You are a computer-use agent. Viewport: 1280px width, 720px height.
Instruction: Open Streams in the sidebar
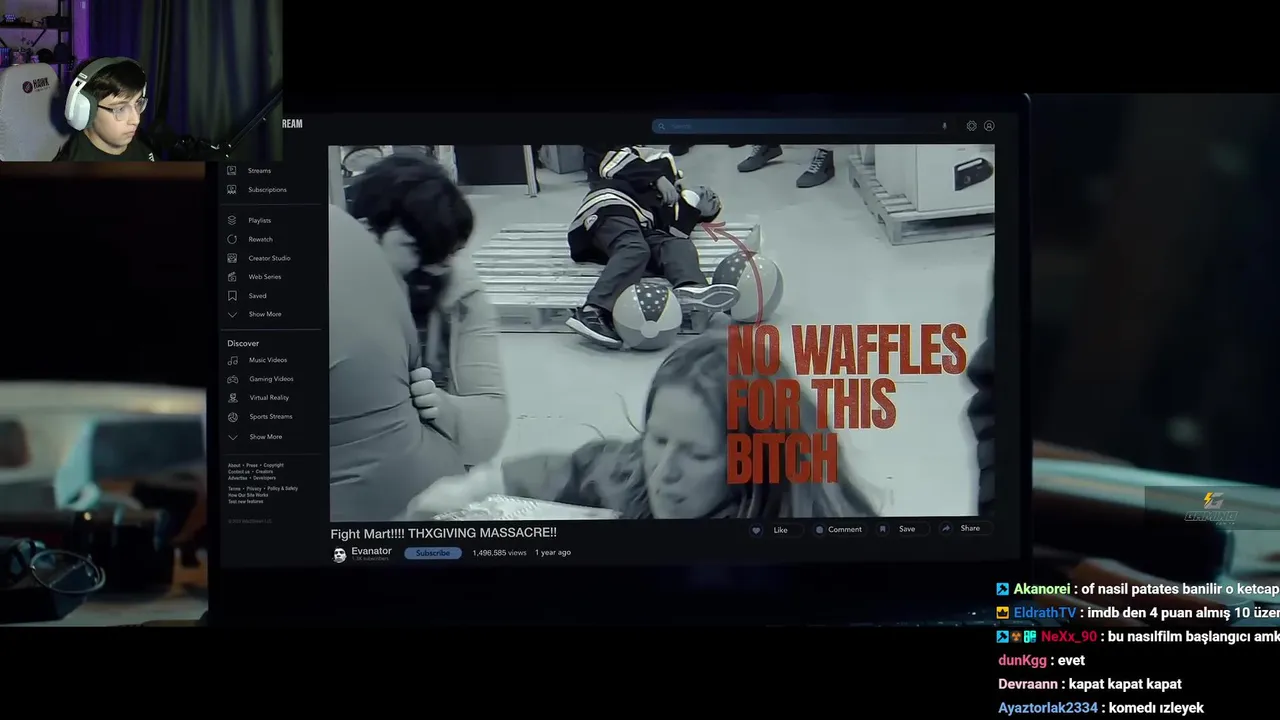point(250,170)
